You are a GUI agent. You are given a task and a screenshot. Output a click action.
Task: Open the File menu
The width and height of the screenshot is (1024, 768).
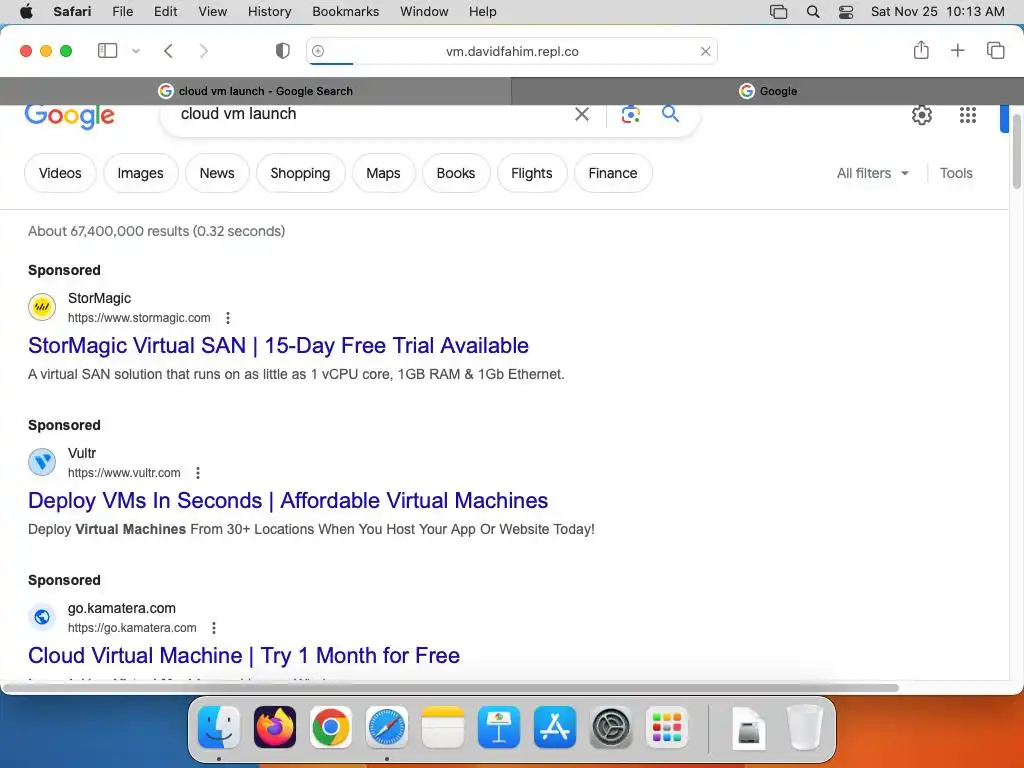(123, 12)
